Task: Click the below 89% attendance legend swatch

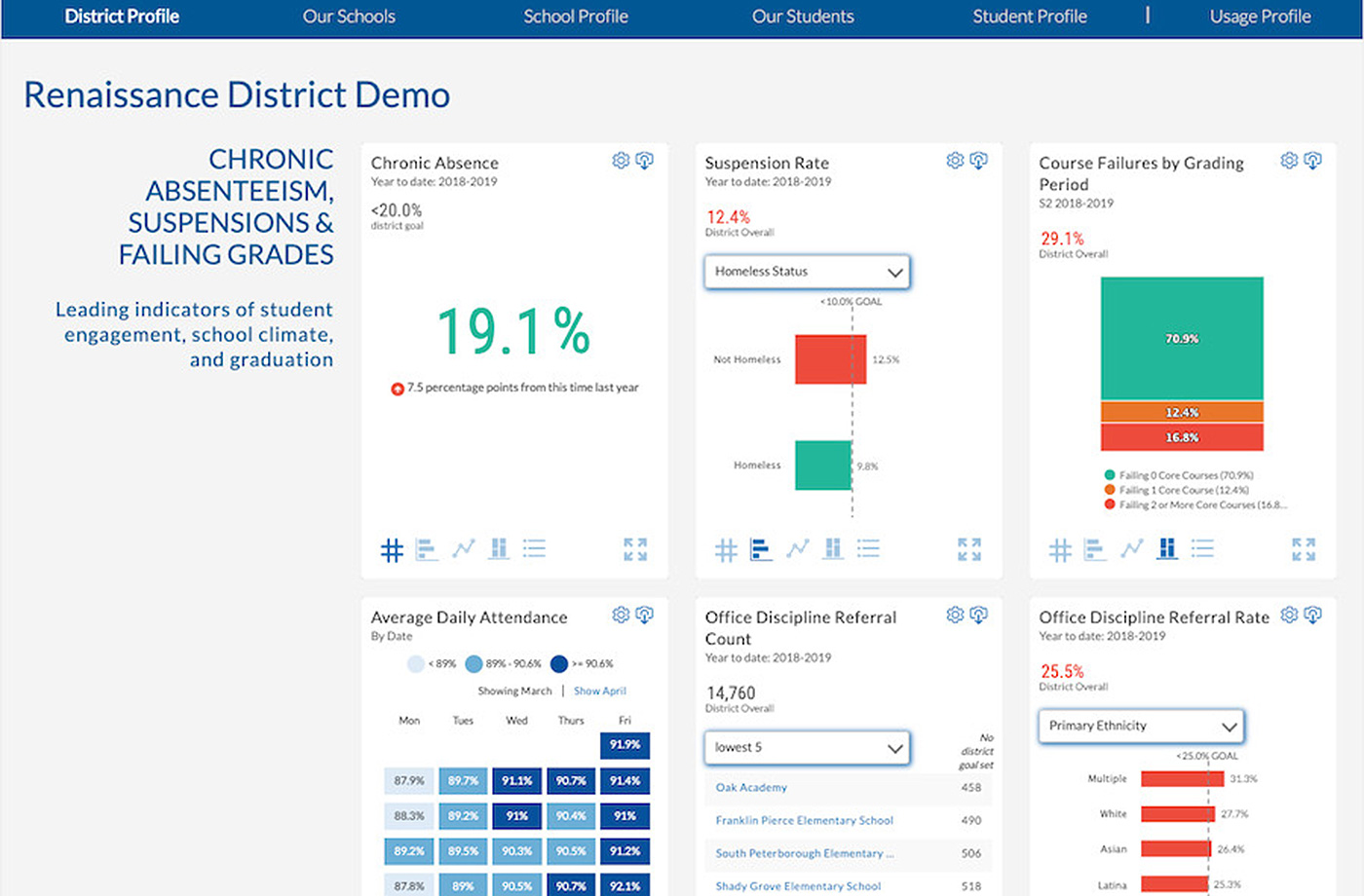Action: click(416, 664)
